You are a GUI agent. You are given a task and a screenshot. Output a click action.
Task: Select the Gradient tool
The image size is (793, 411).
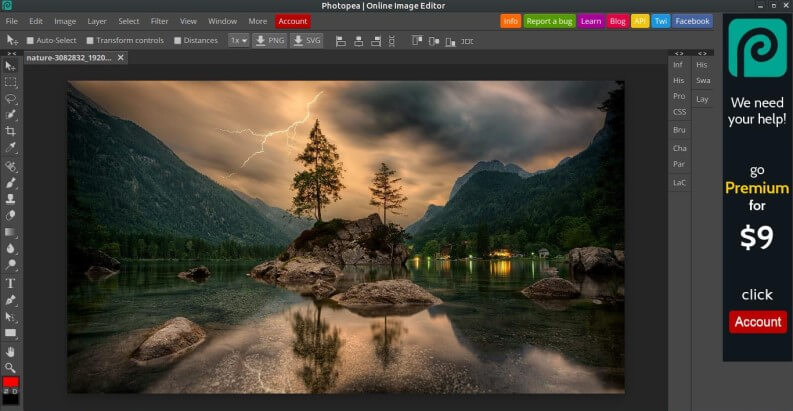10,232
